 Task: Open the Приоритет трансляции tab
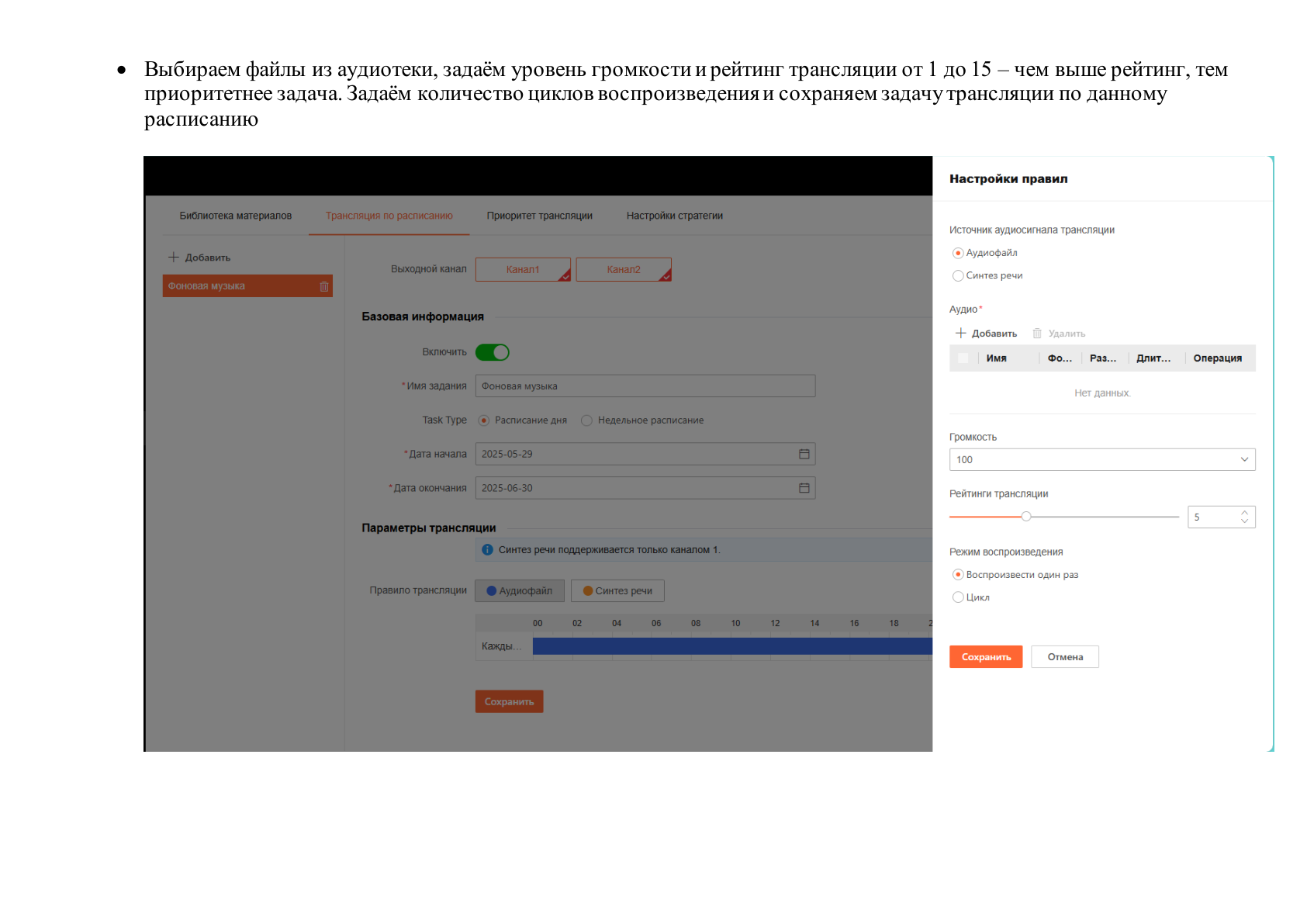(539, 216)
